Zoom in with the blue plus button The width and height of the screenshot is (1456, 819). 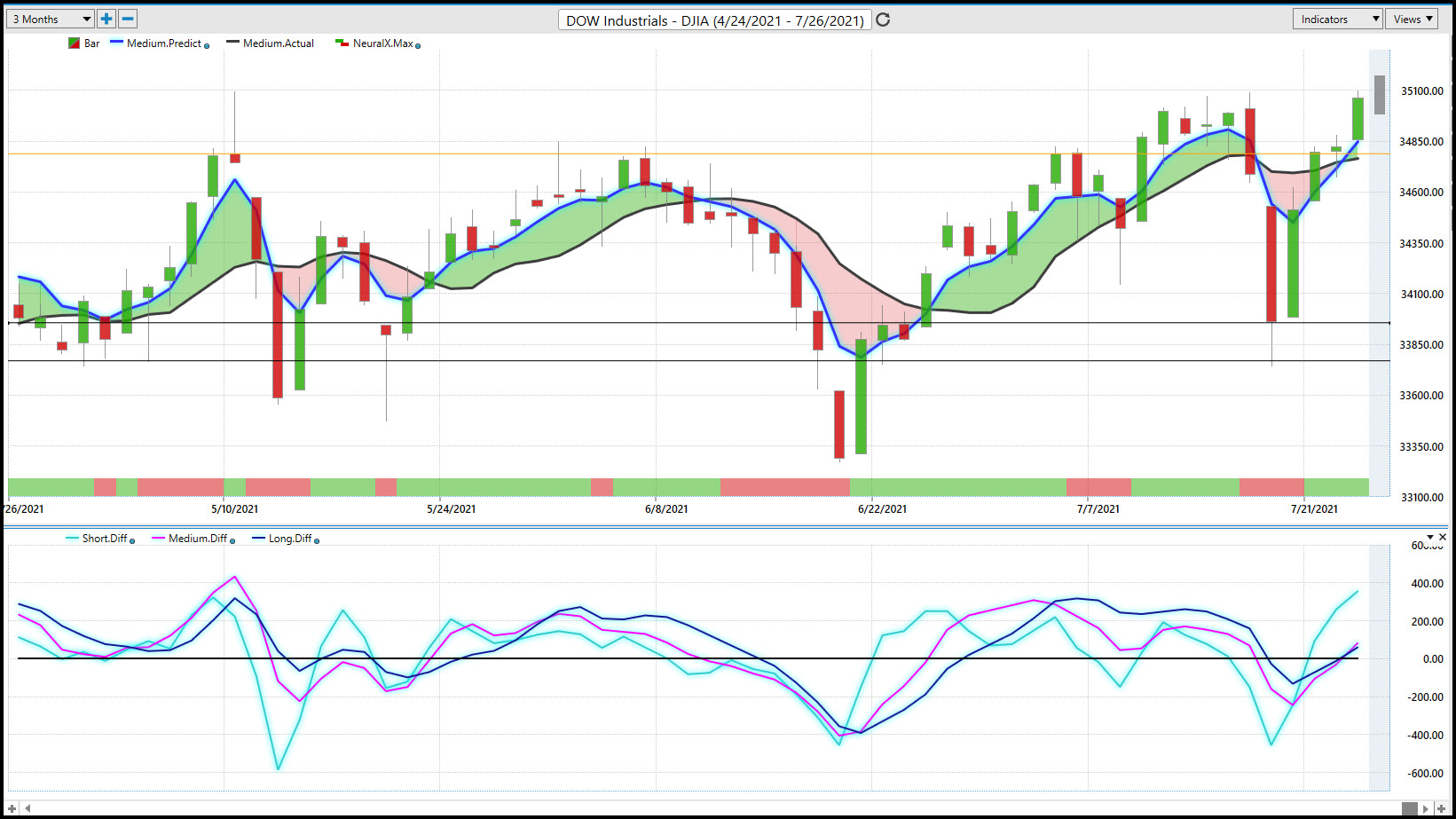pyautogui.click(x=106, y=19)
